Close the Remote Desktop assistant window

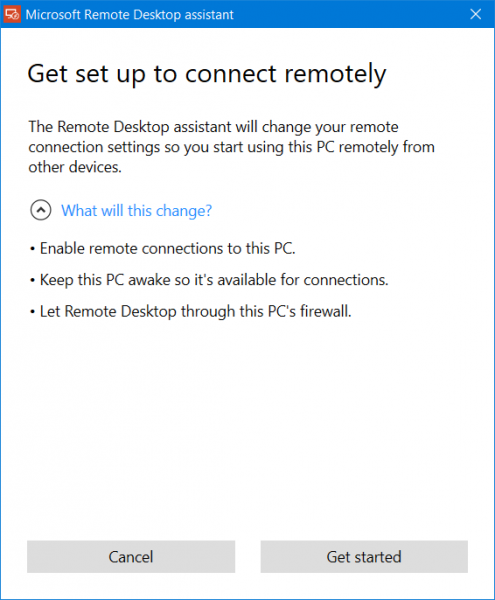[x=475, y=15]
